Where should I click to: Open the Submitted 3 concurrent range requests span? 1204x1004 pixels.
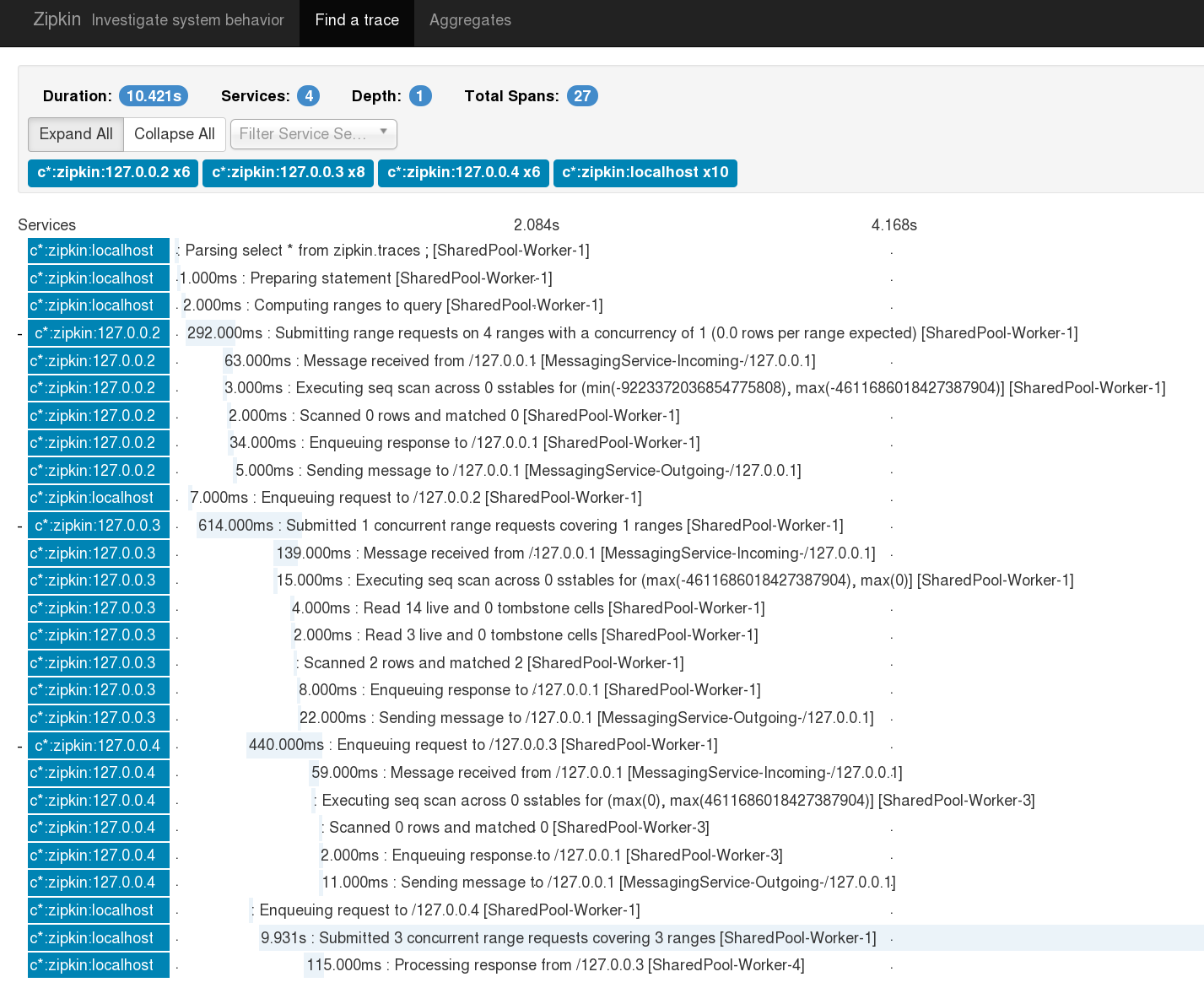565,937
